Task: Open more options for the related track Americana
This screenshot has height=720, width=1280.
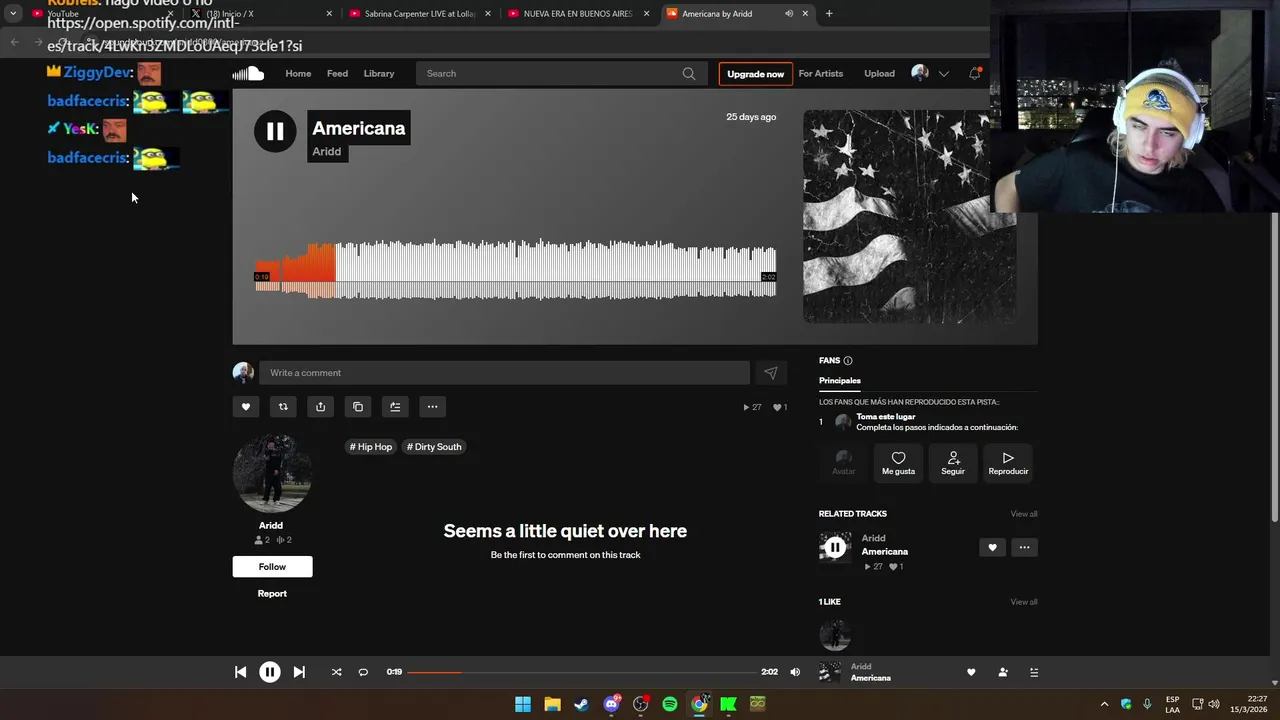Action: 1024,548
